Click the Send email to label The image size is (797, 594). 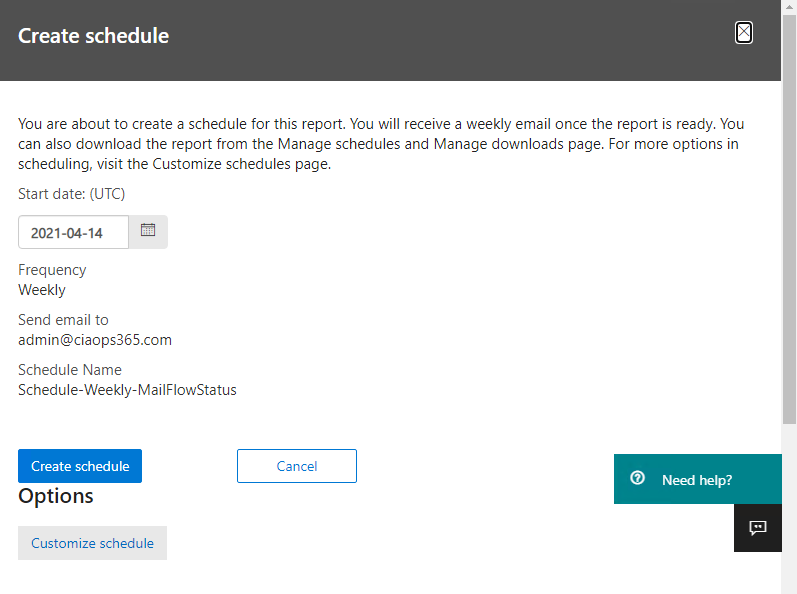[x=63, y=320]
